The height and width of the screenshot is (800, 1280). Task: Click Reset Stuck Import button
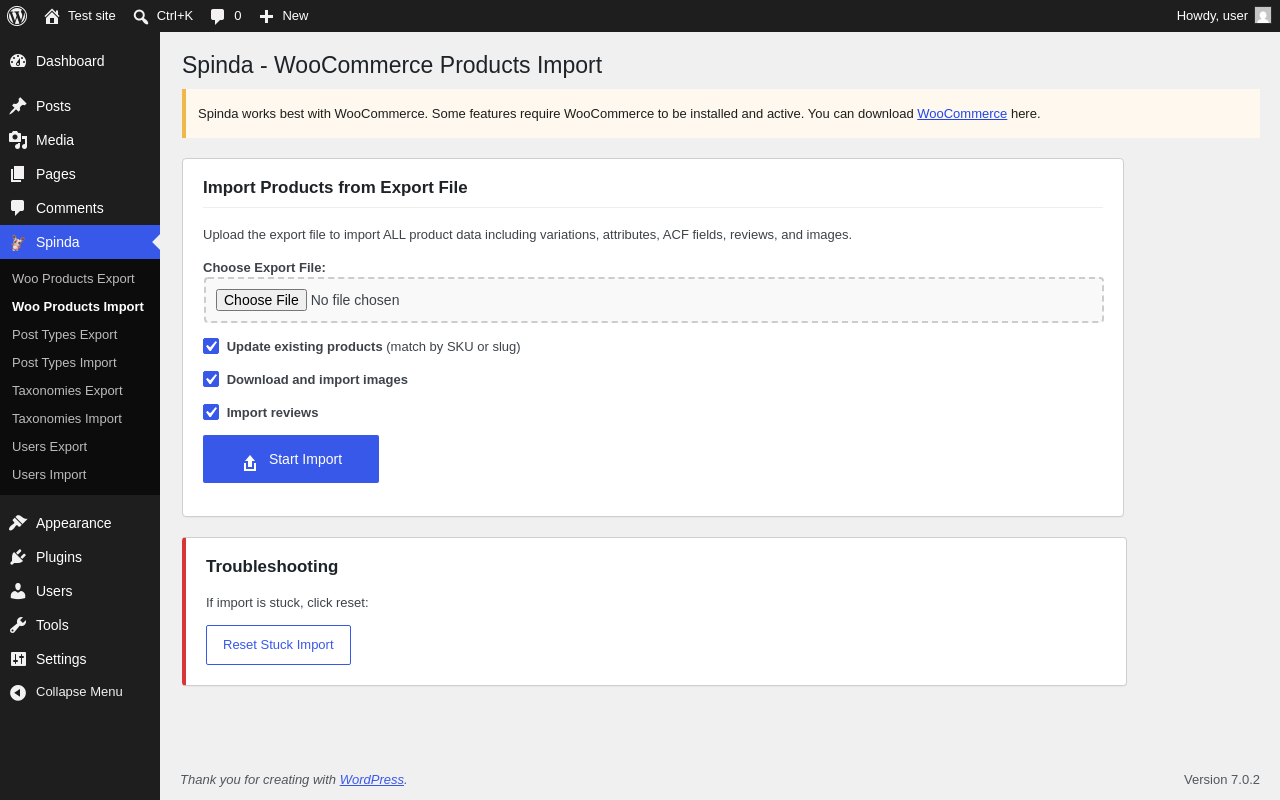point(278,645)
